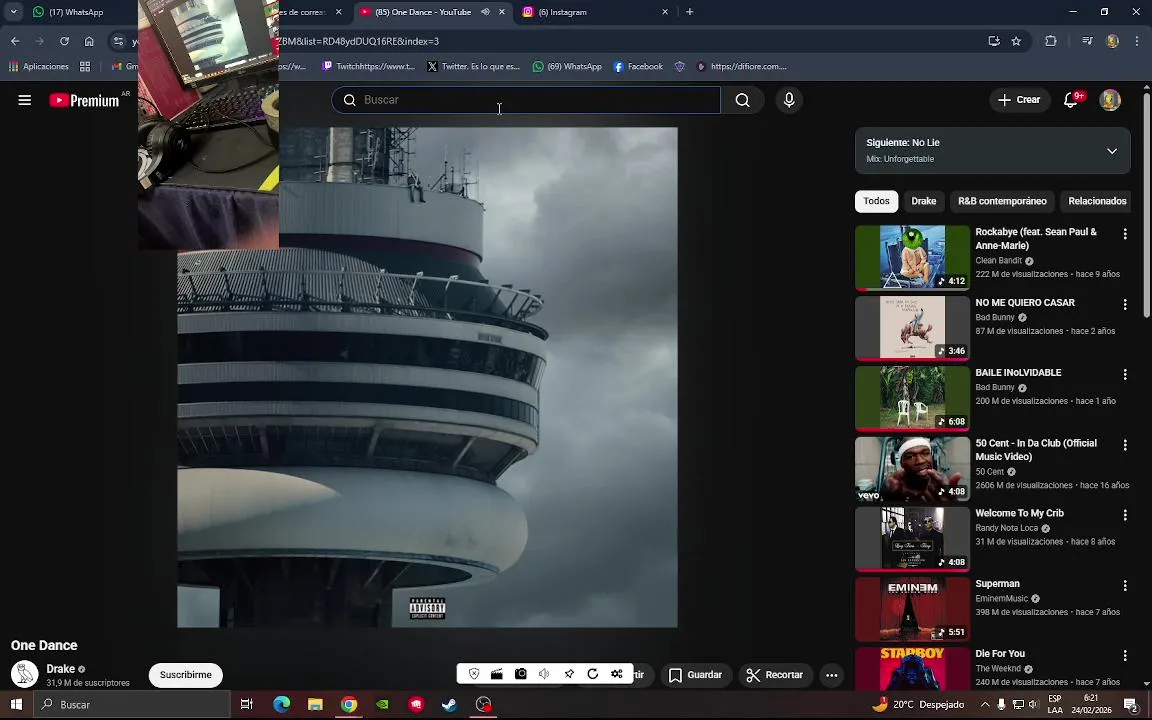Reload the page in browser toolbar
1152x720 pixels.
65,41
